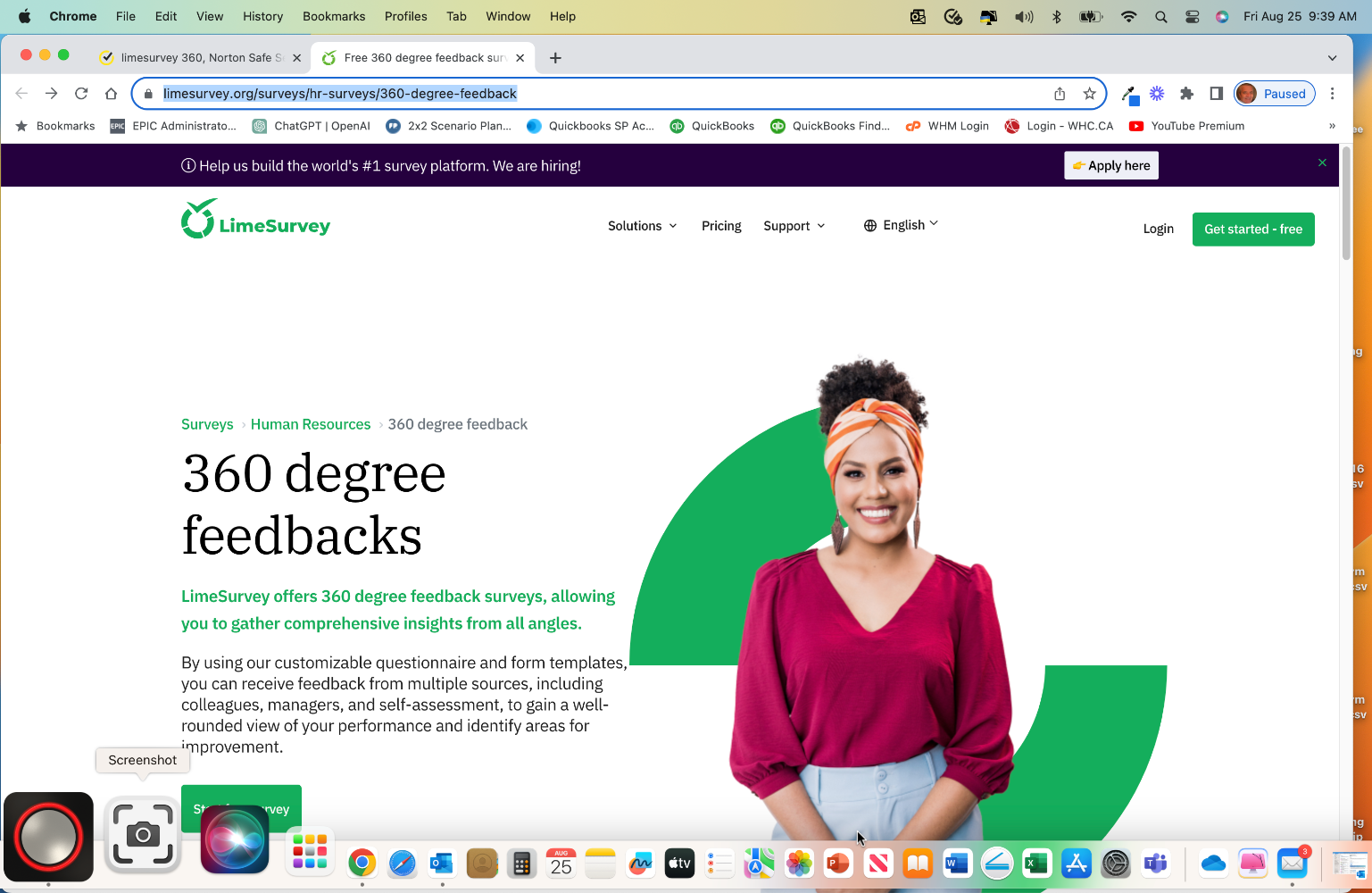Open the Bookmarks menu in menu bar
Viewport: 1372px width, 893px height.
point(334,16)
